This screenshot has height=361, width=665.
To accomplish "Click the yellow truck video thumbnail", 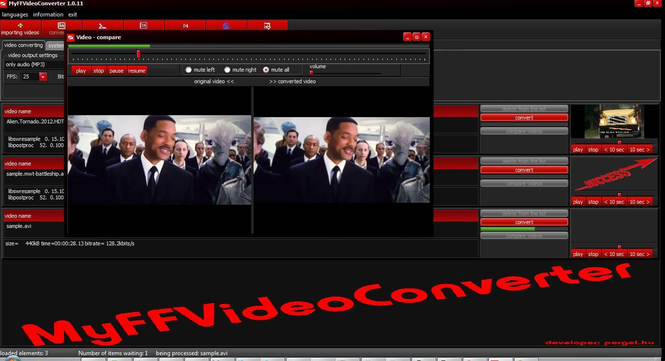I will click(614, 122).
